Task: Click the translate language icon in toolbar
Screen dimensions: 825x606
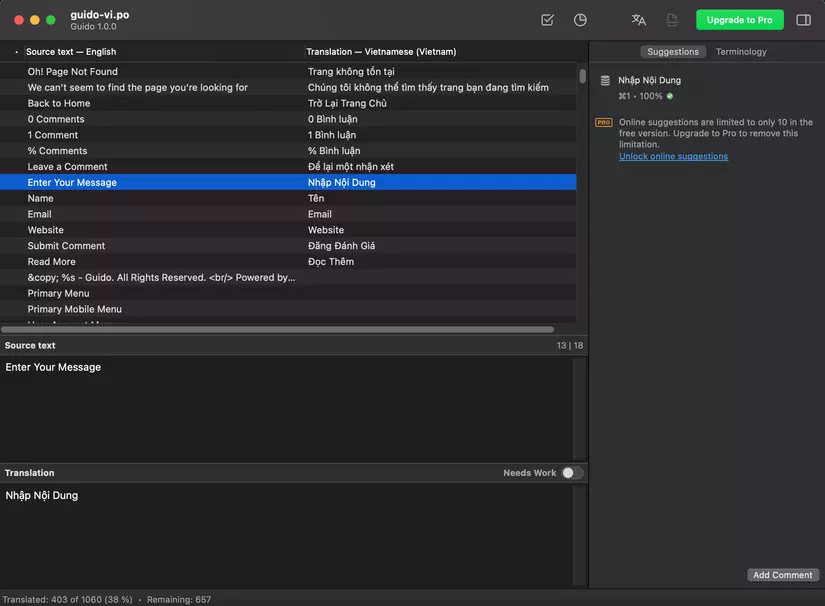Action: point(639,20)
